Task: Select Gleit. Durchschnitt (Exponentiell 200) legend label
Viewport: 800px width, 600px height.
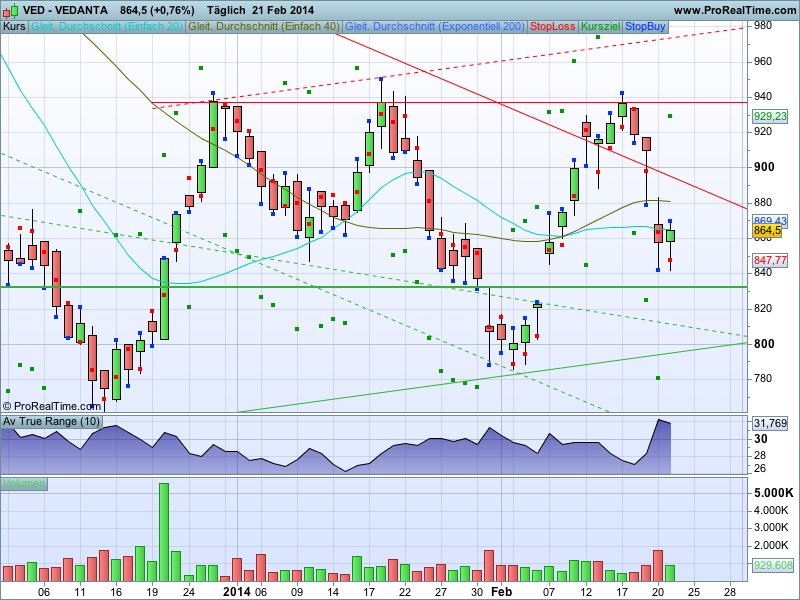Action: click(x=435, y=27)
